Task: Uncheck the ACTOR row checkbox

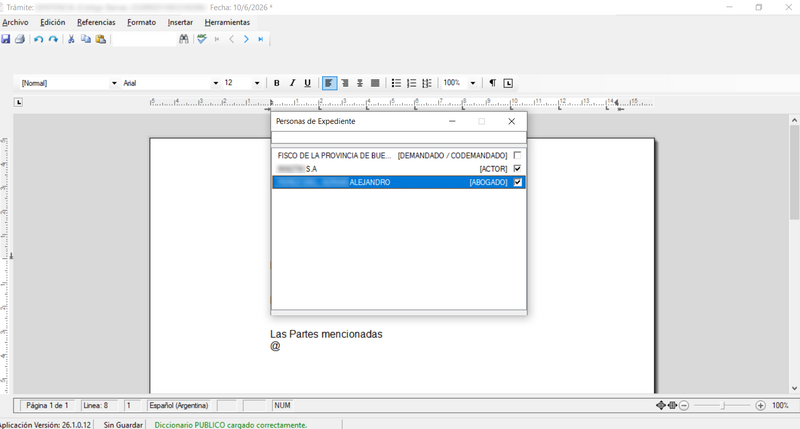Action: click(517, 168)
